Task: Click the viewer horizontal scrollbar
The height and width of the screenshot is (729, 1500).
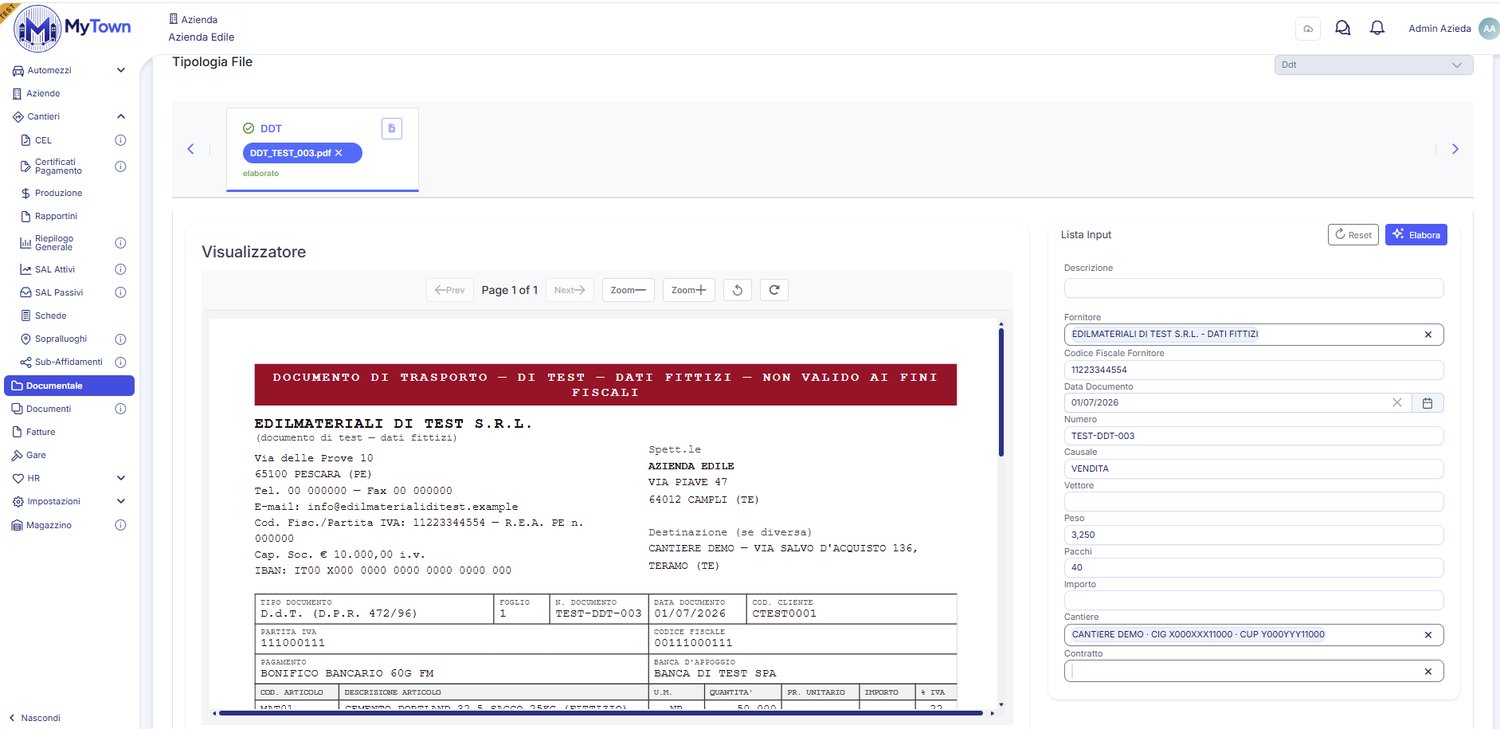Action: (601, 713)
